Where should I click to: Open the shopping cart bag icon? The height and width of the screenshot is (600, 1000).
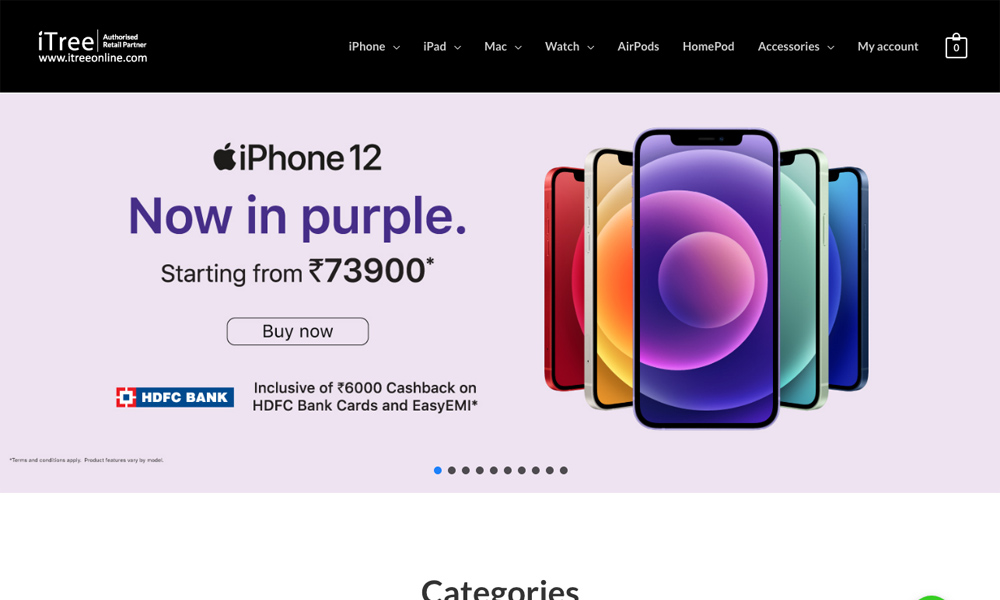tap(955, 46)
